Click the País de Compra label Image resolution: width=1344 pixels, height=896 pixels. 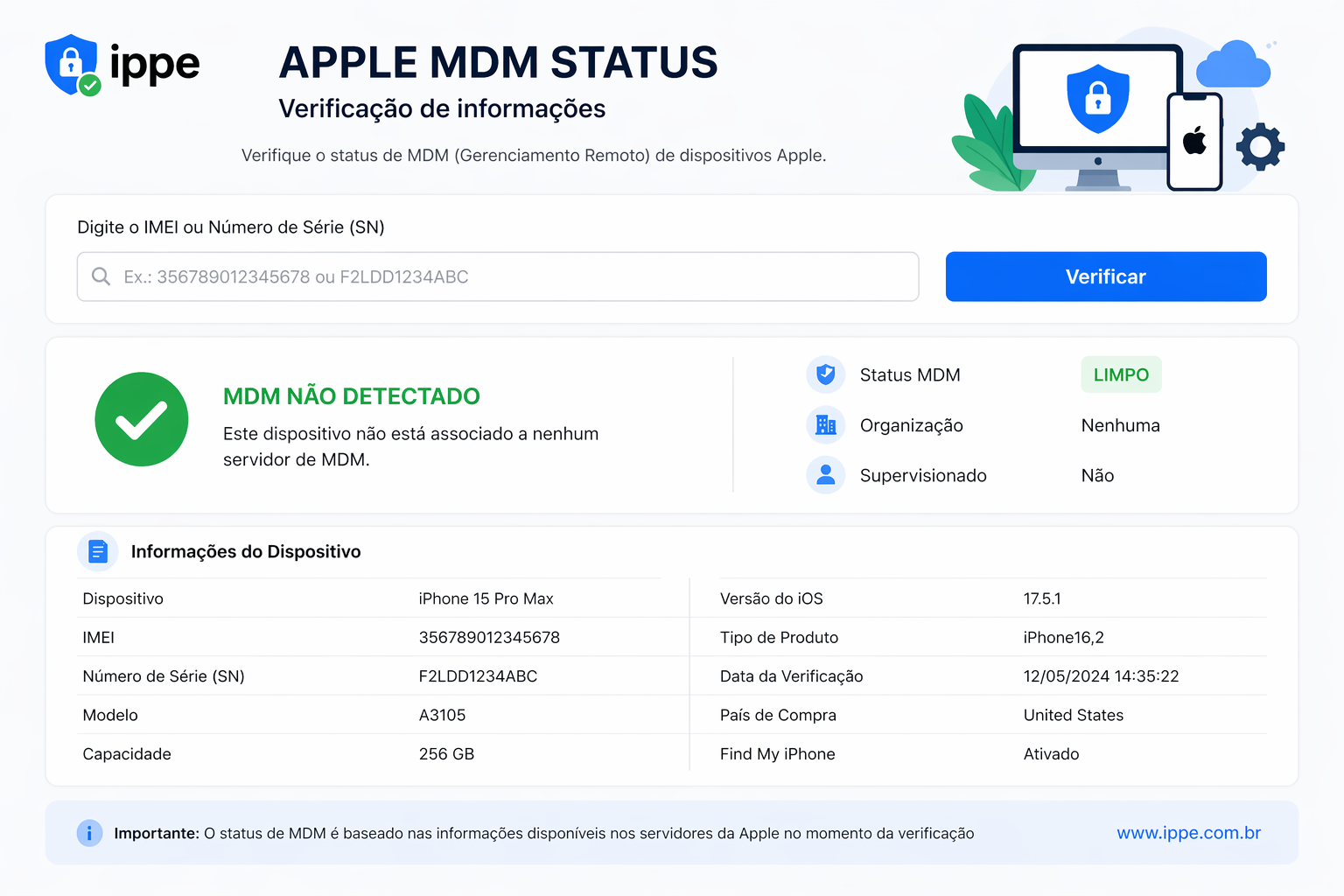[778, 715]
